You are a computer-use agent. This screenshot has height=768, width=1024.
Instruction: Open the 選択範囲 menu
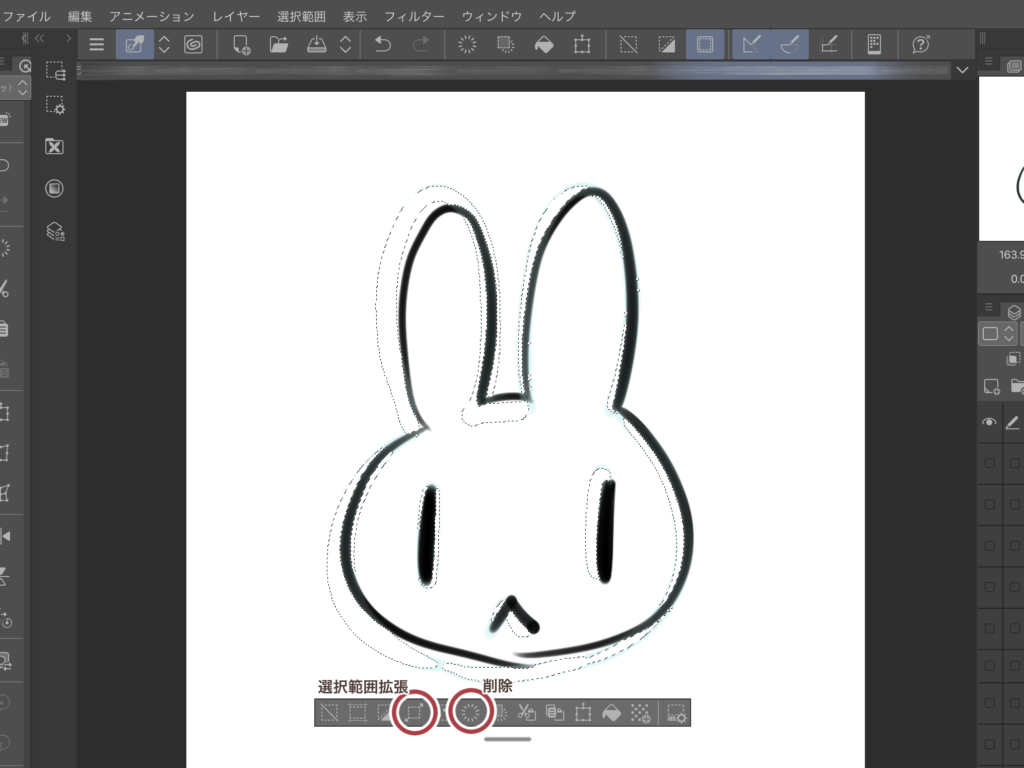coord(301,16)
